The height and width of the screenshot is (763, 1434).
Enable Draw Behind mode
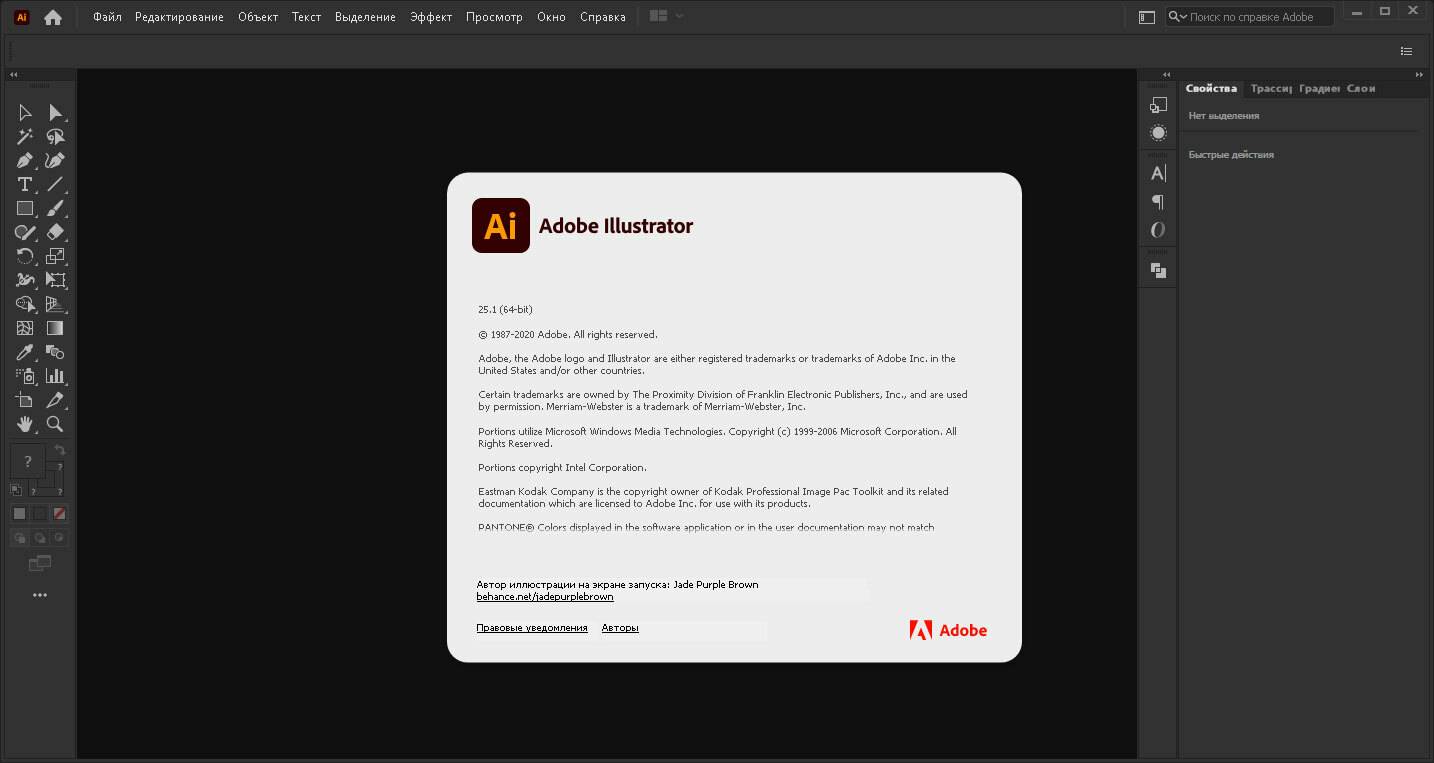40,538
